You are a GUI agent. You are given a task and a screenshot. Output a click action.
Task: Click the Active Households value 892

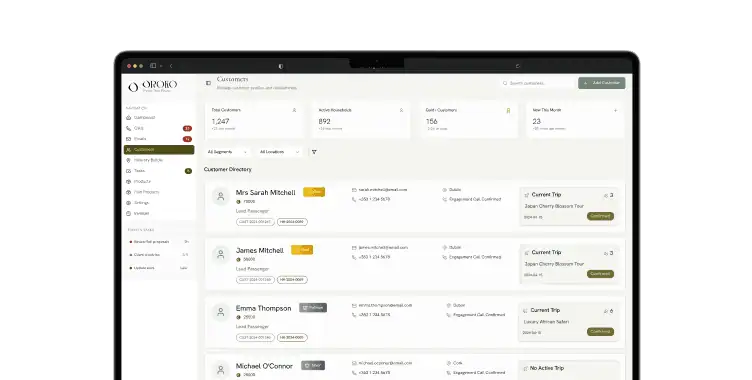coord(325,121)
